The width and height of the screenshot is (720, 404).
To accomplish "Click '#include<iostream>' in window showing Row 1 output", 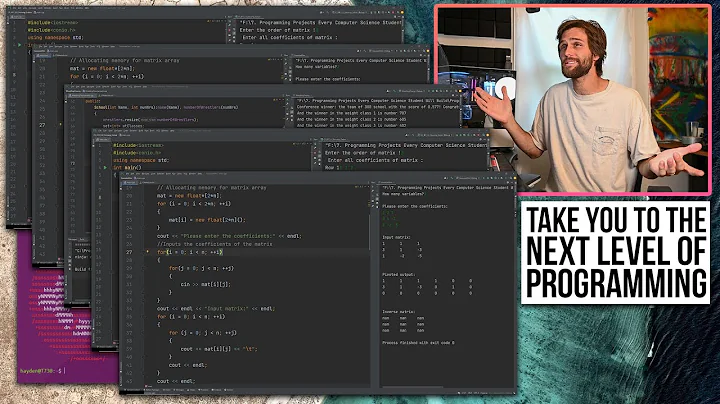I will 138,145.
